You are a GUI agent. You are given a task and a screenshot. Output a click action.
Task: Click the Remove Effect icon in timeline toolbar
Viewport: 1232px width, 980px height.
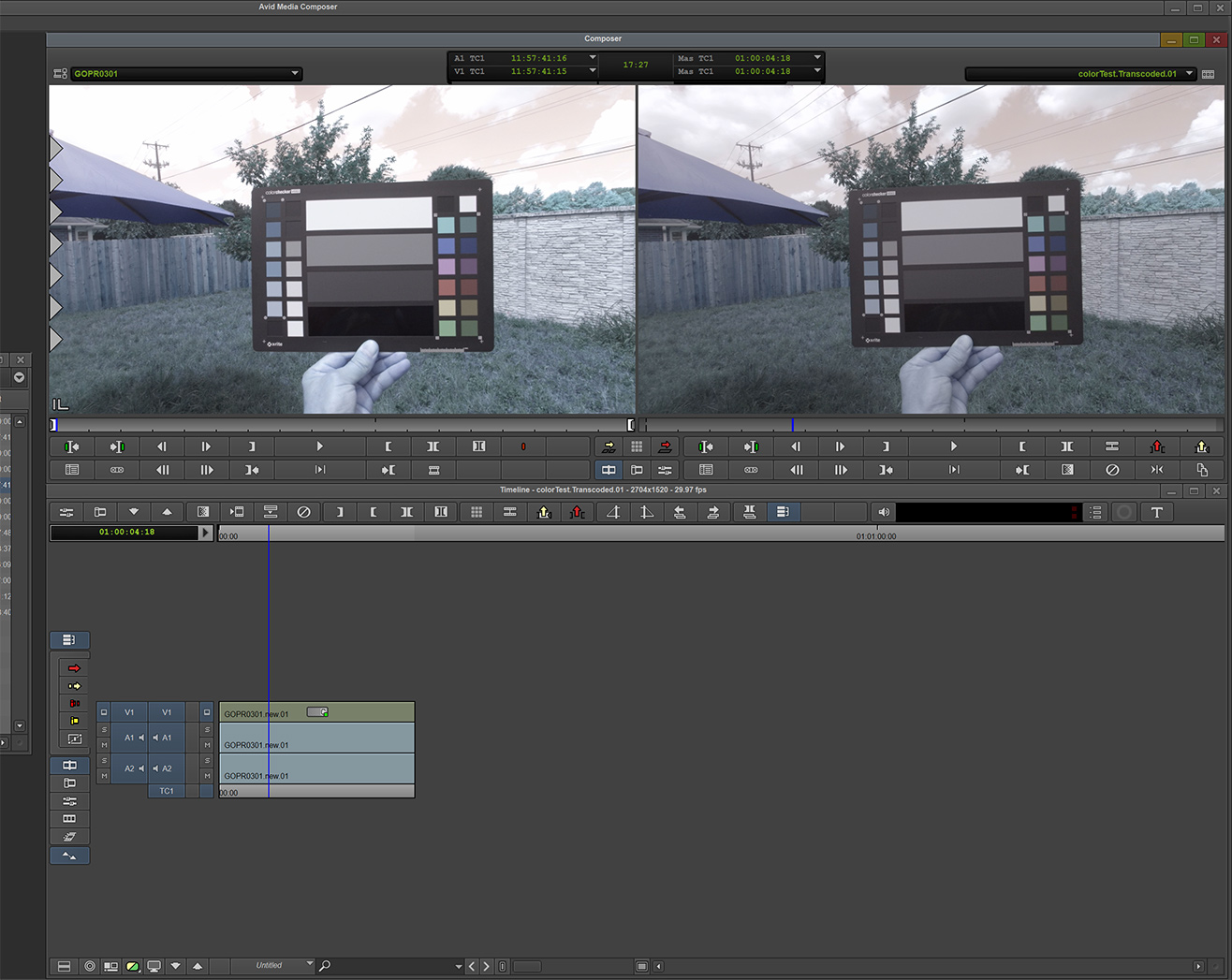coord(303,512)
